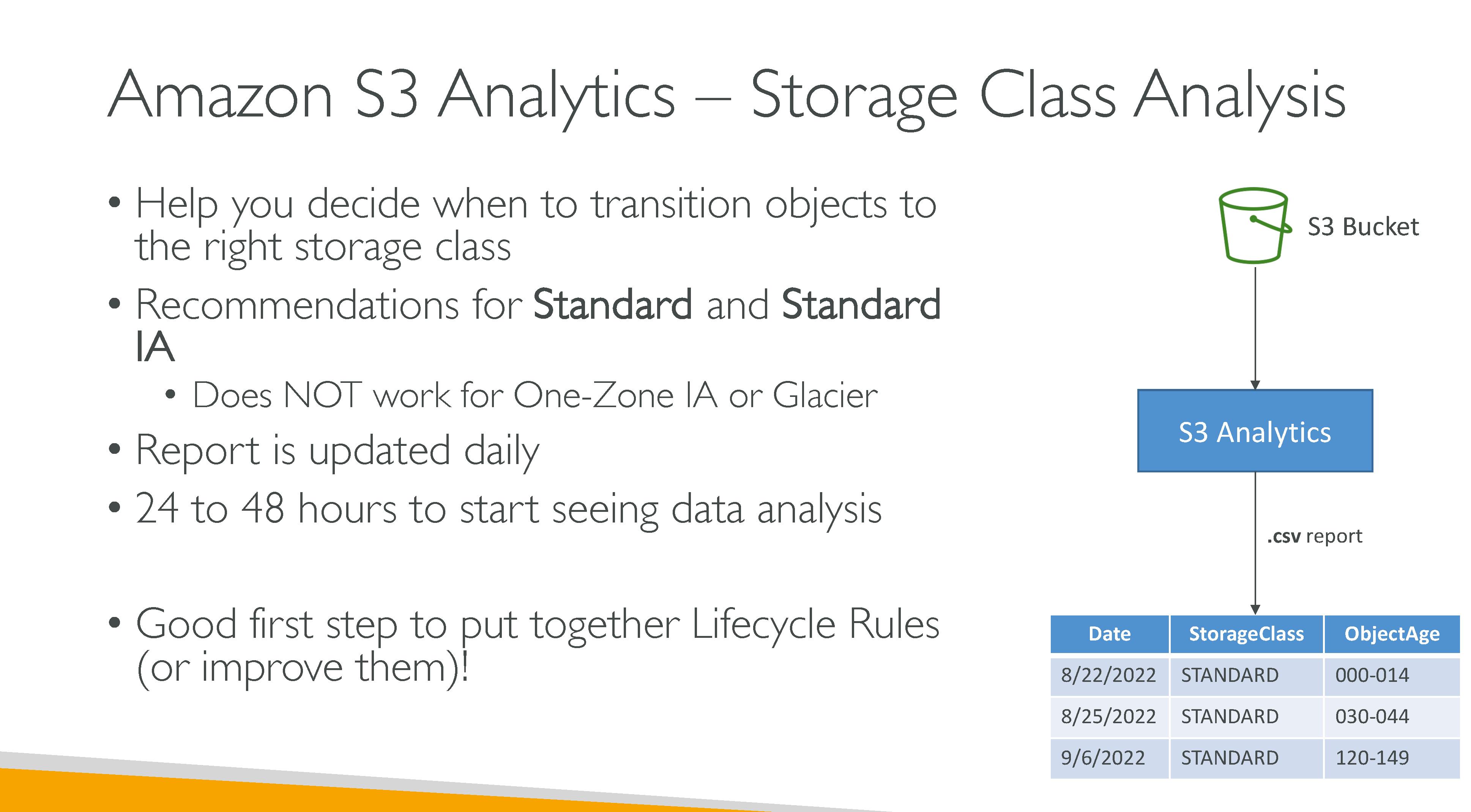
Task: Select the 8/22/2022 date cell
Action: coord(1108,676)
